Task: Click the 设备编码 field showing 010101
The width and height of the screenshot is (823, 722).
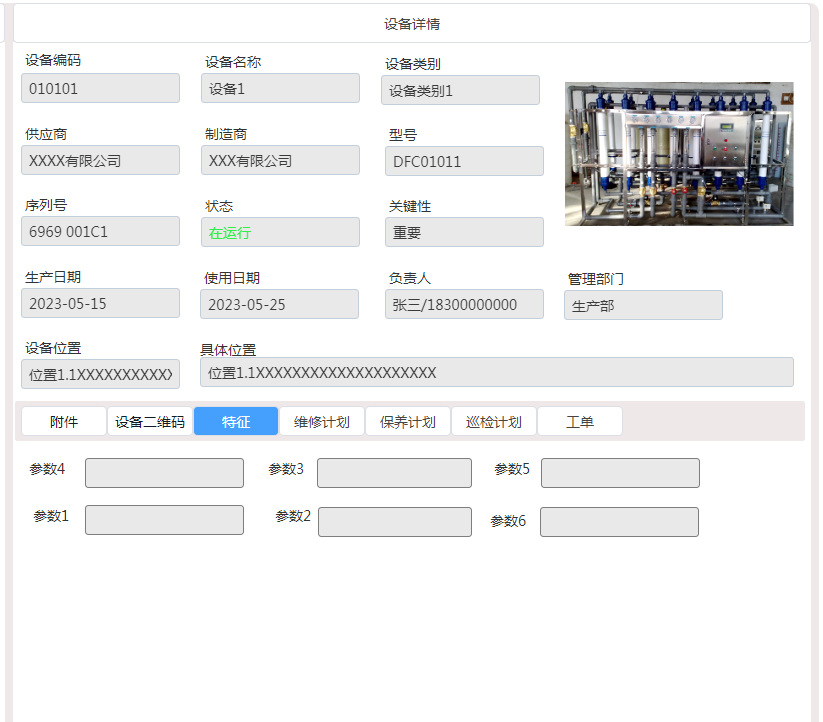Action: coord(100,88)
